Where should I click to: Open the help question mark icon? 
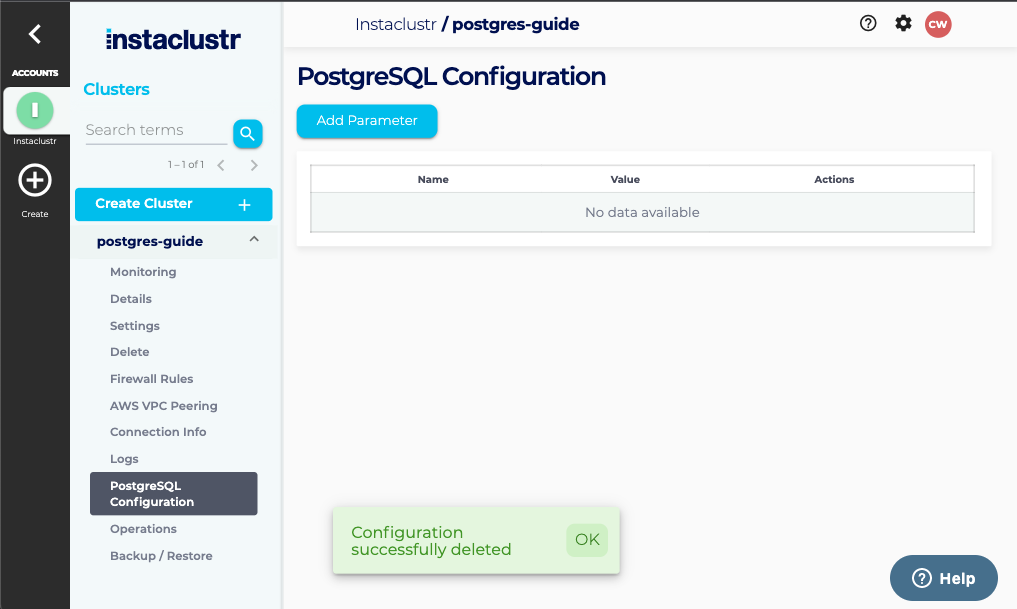coord(868,24)
